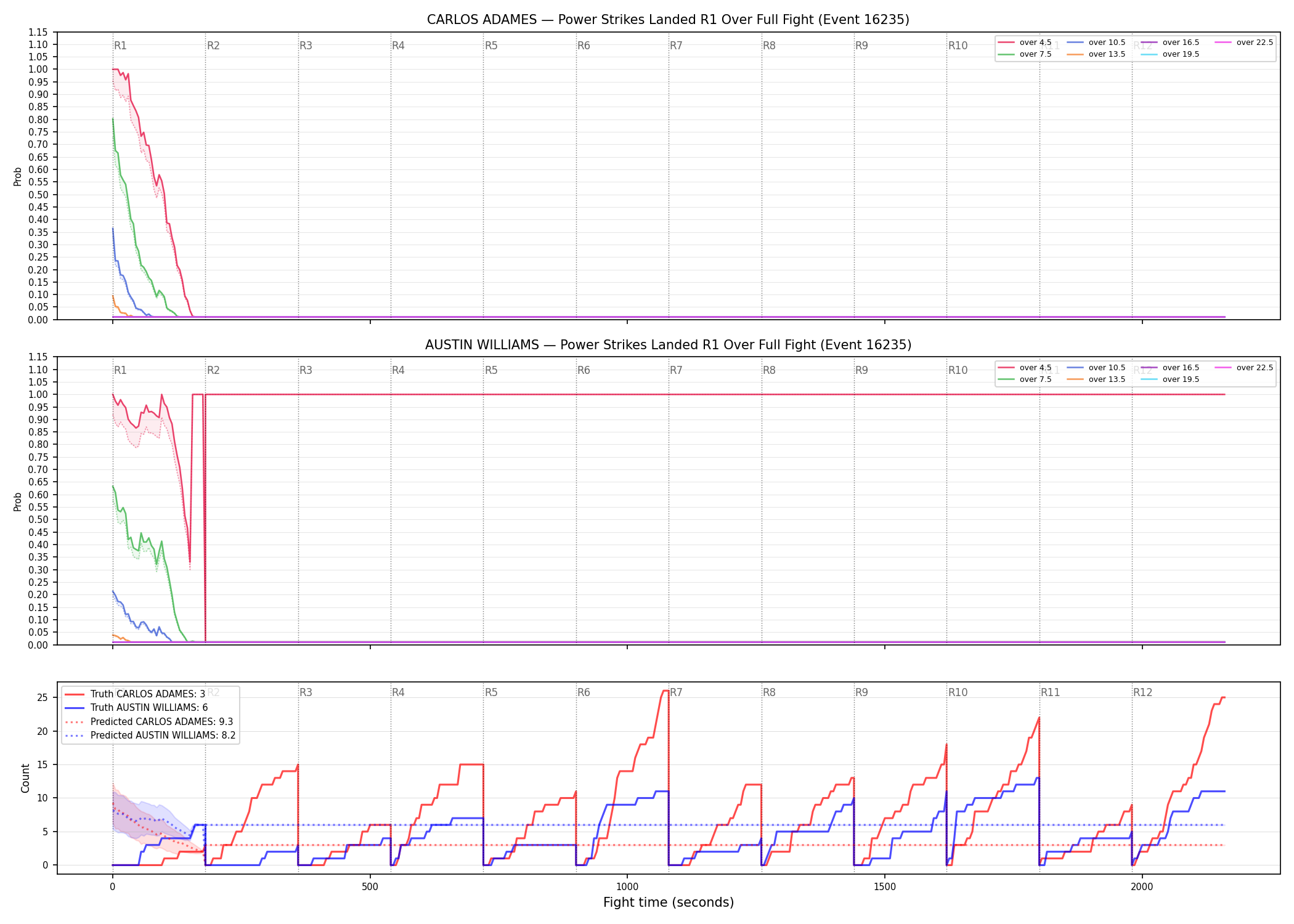Screen dimensions: 1294x924
Task: Select 'over 16.5' in Austin Williams chart legend
Action: [x=1170, y=368]
